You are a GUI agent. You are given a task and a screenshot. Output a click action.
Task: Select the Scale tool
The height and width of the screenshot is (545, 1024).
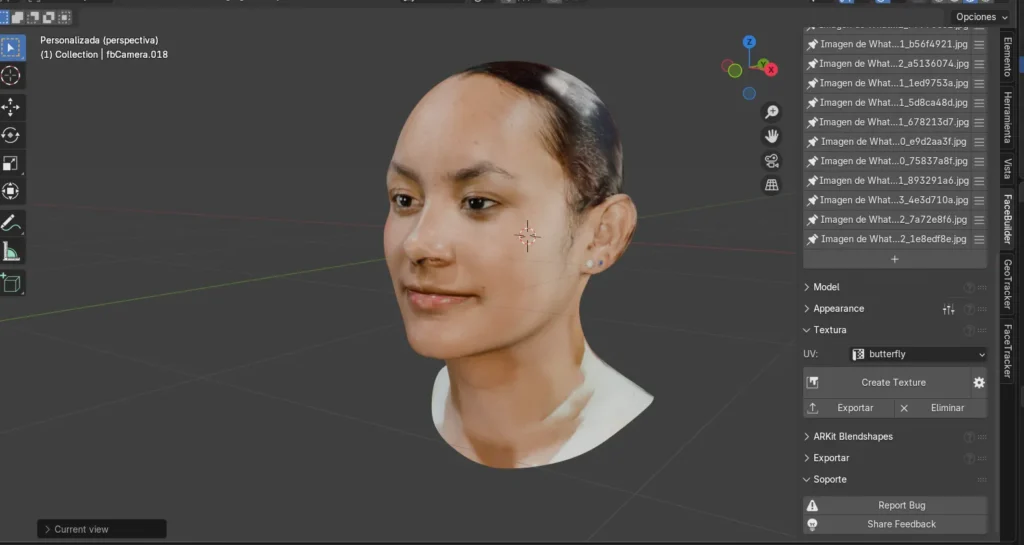click(11, 163)
